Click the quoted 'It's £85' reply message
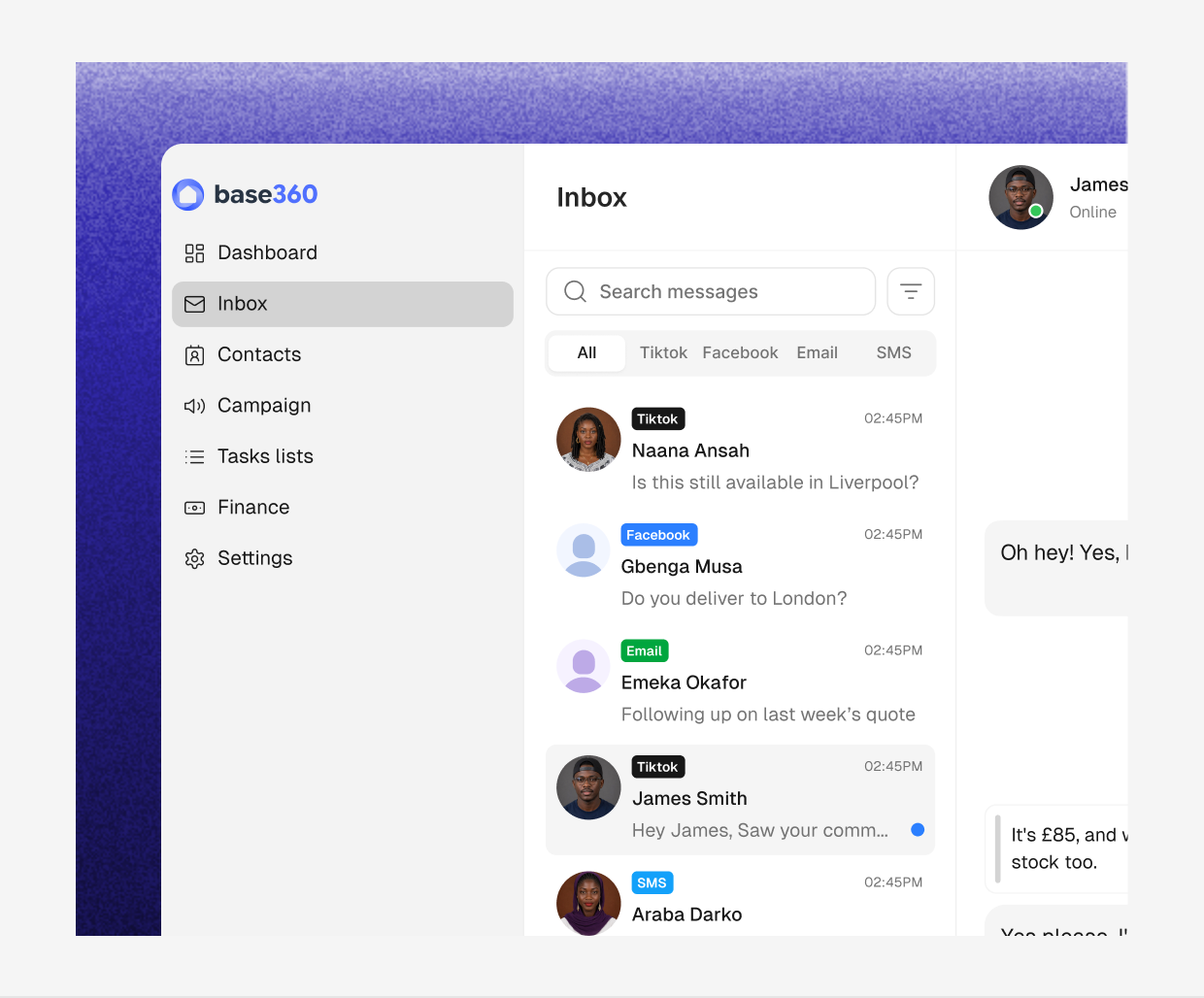1204x998 pixels. [x=1057, y=848]
